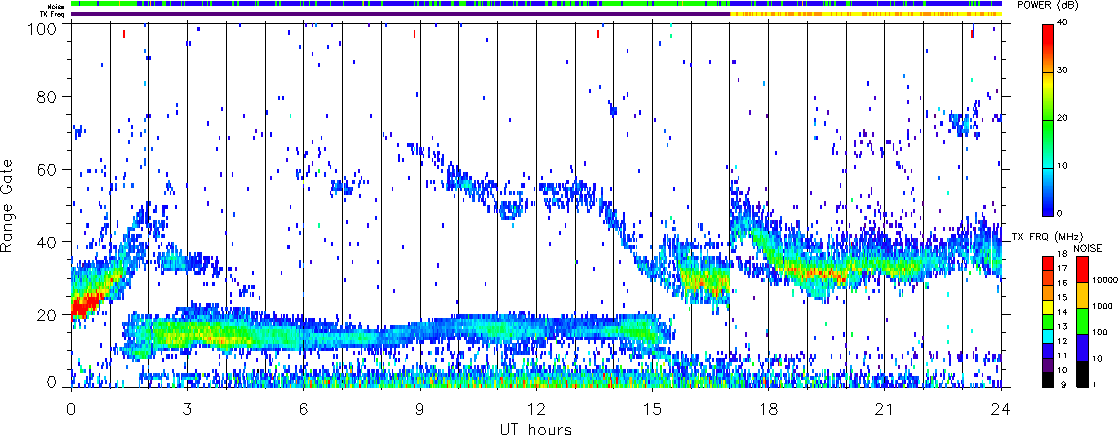The height and width of the screenshot is (435, 1118).
Task: Click the yellow-orange TX Freq strip segment after 17 UT
Action: point(866,14)
